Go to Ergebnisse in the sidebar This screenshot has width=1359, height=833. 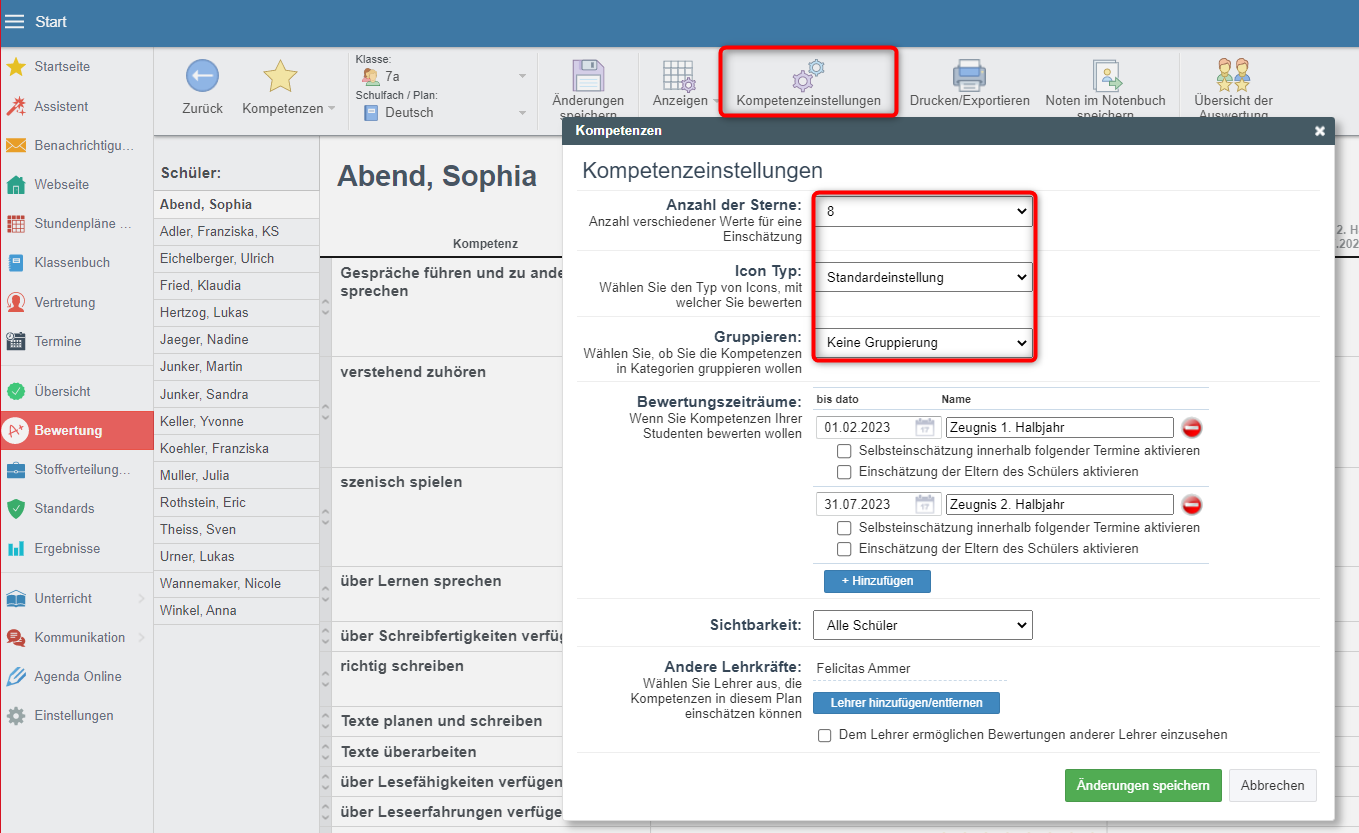click(67, 549)
